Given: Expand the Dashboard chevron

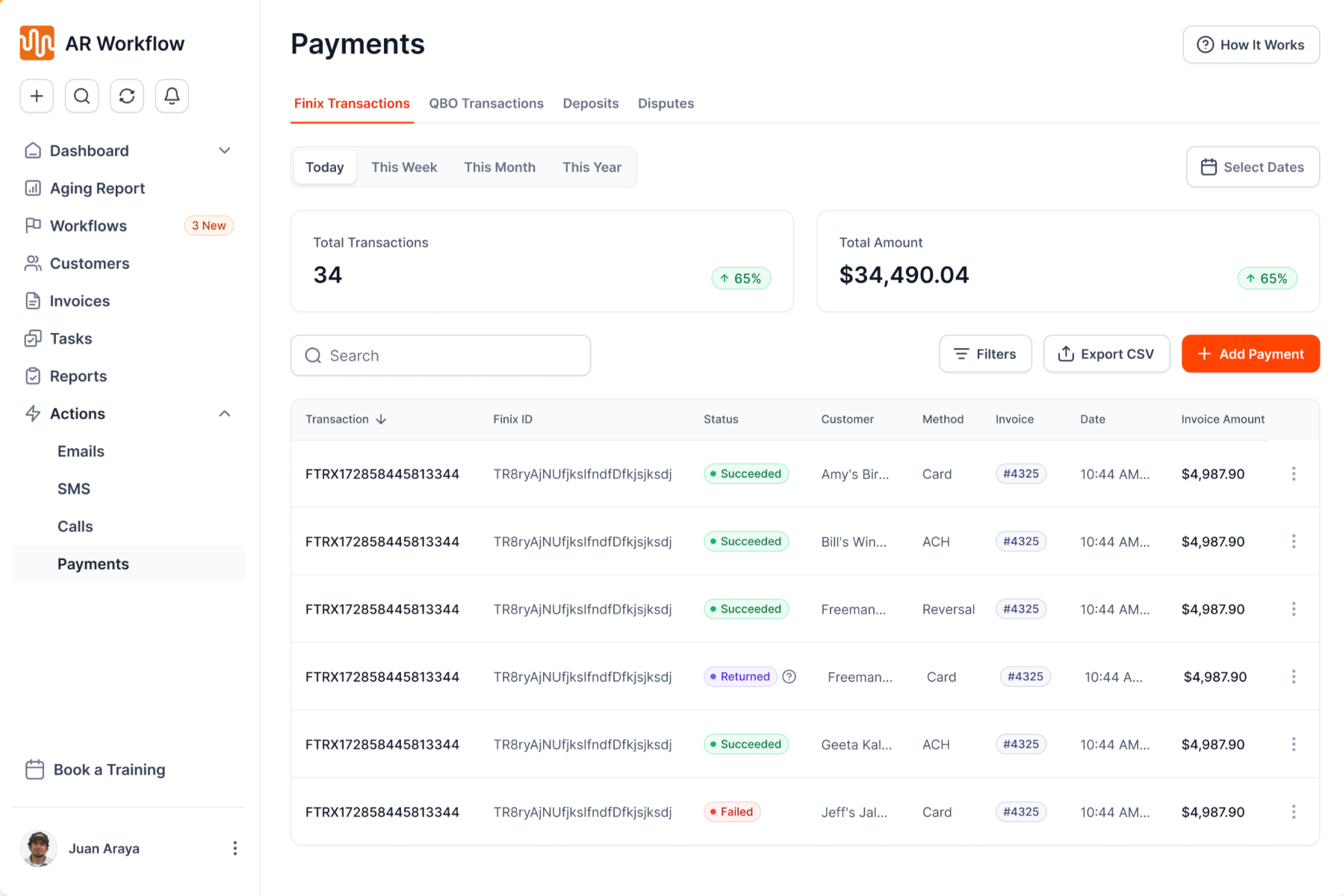Looking at the screenshot, I should 224,151.
